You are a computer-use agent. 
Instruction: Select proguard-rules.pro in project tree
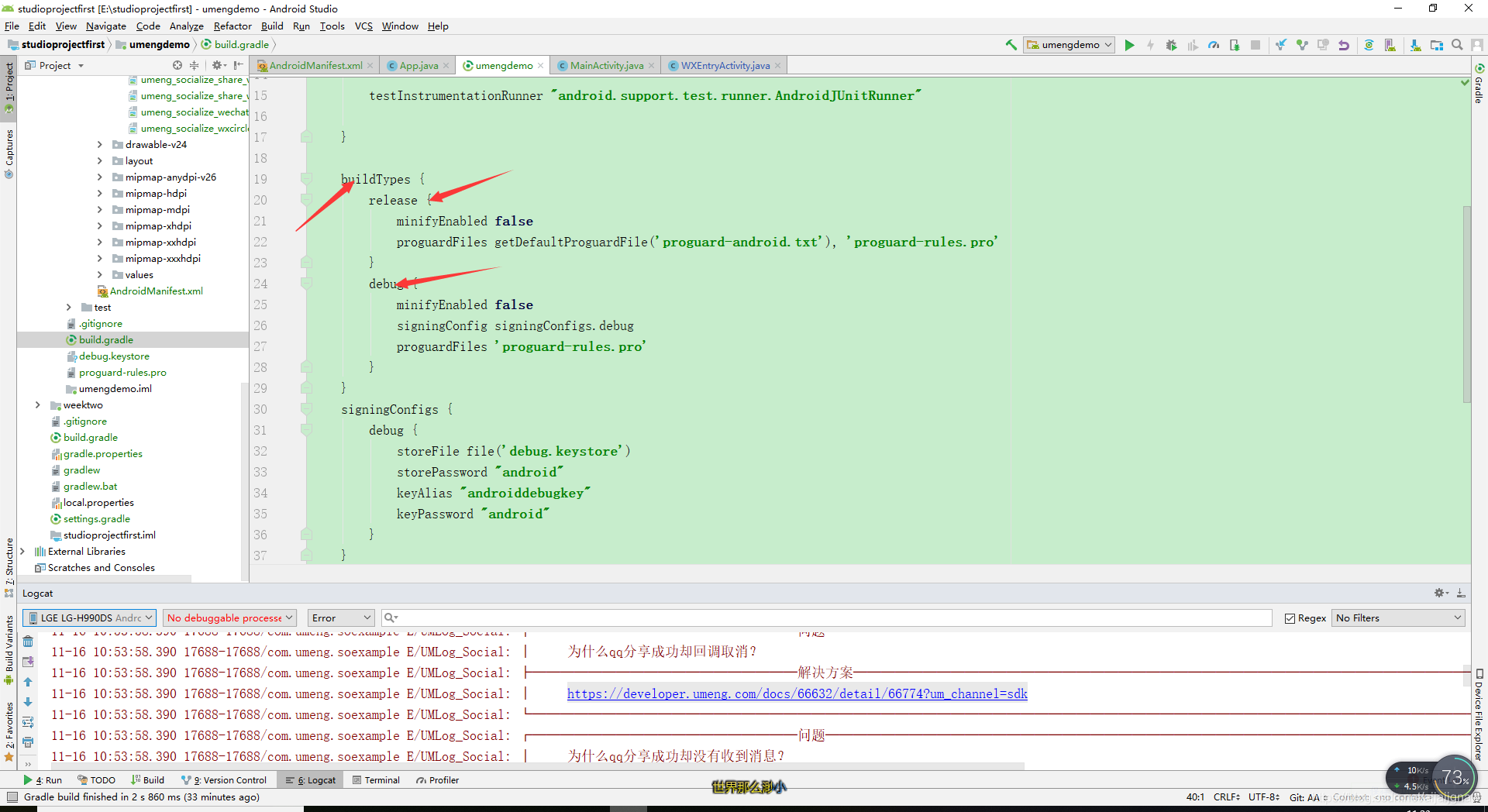[122, 373]
